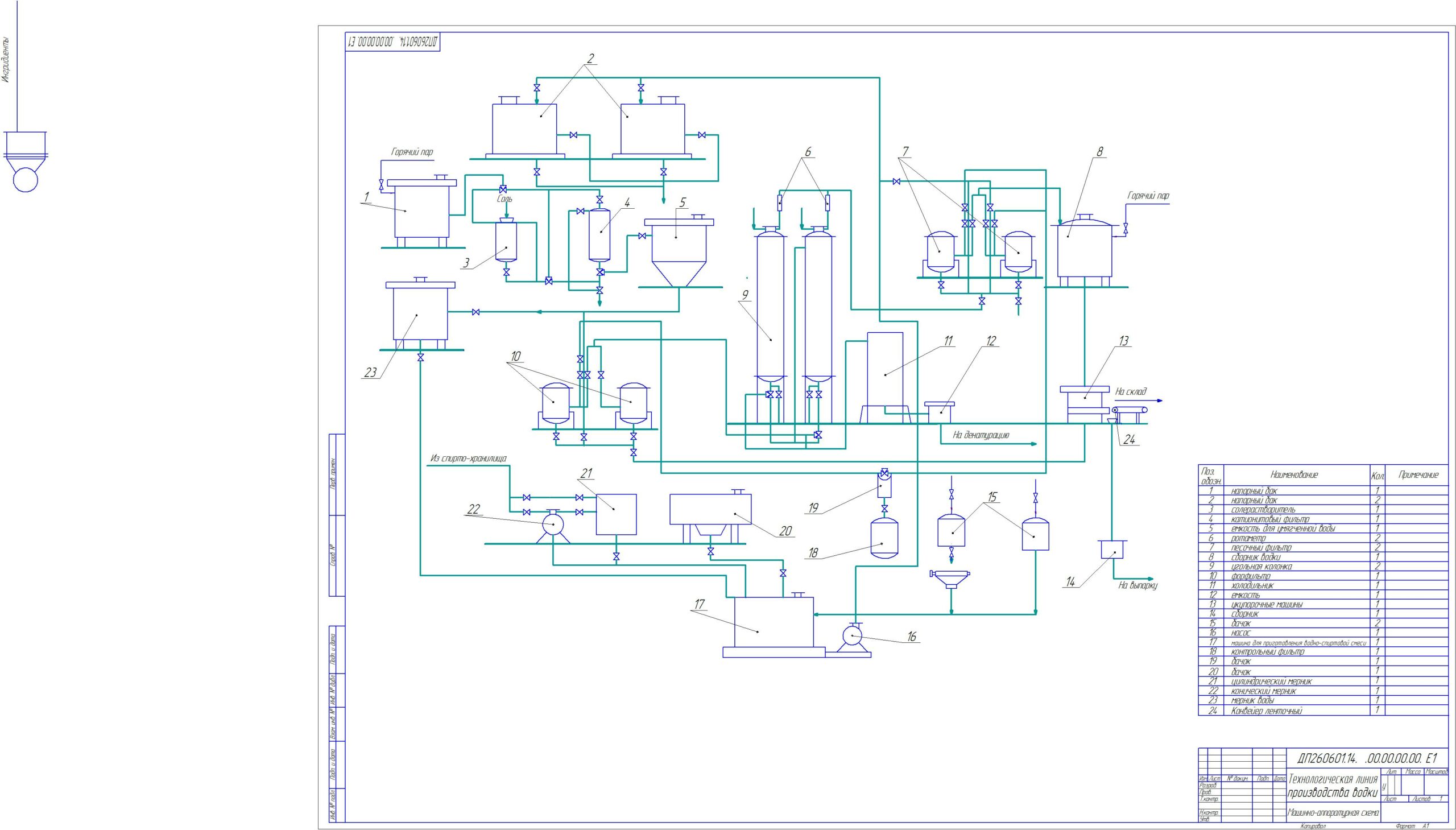Select the 'На выпарку' output label
This screenshot has width=1456, height=830.
pyautogui.click(x=1138, y=585)
